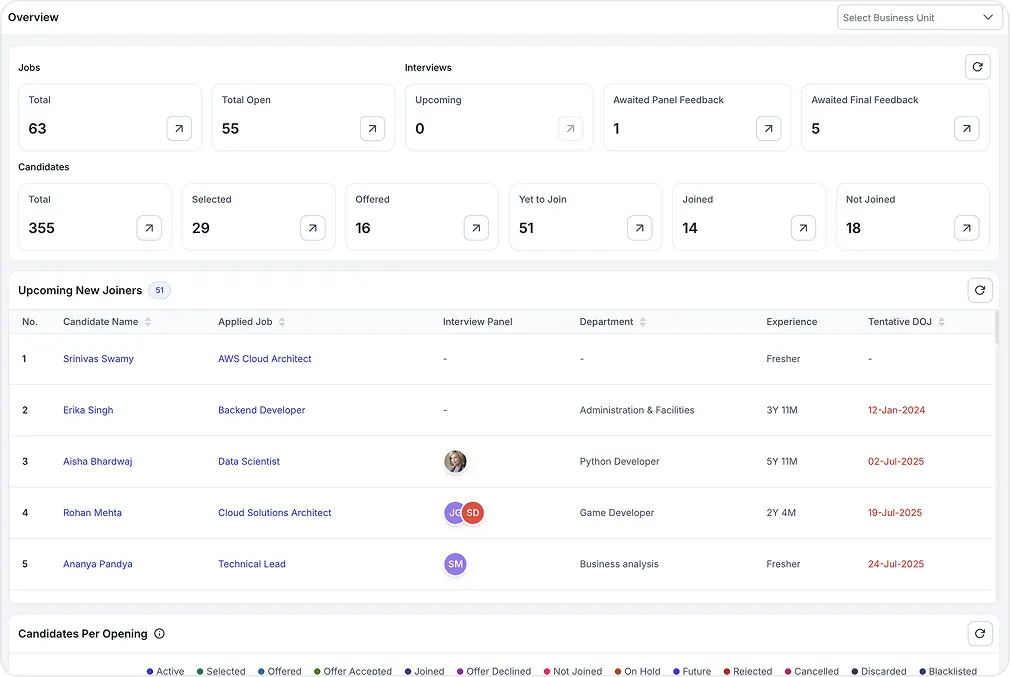Click the SM interviewer avatar in Ananya Pandya's row
This screenshot has width=1010, height=677.
455,563
